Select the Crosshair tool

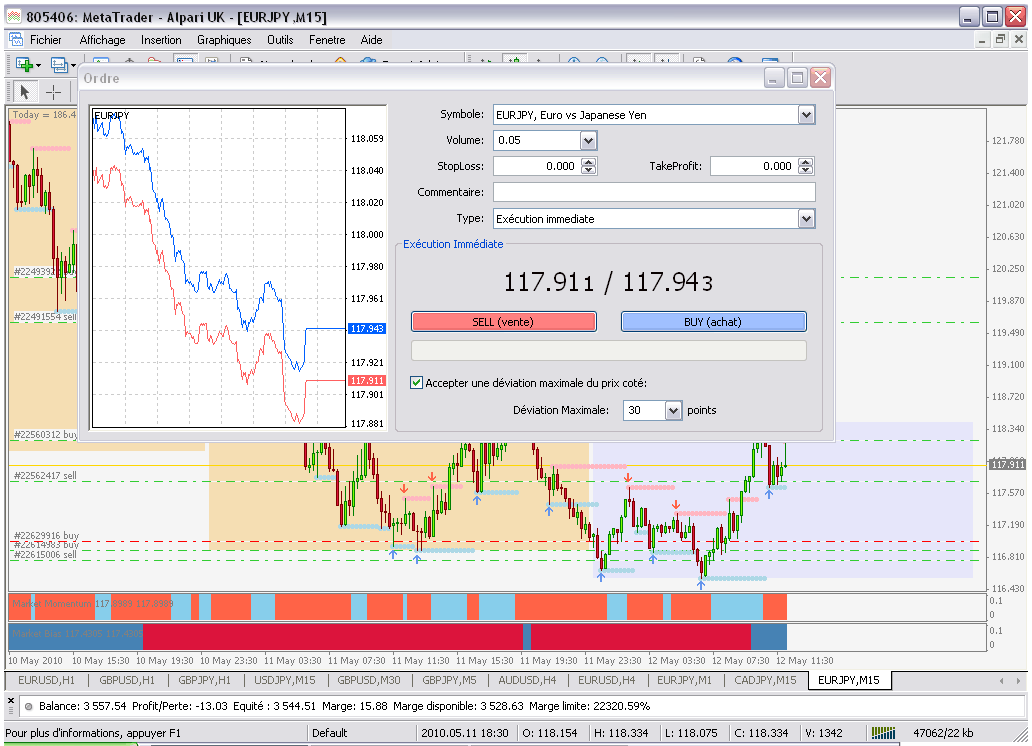click(53, 92)
